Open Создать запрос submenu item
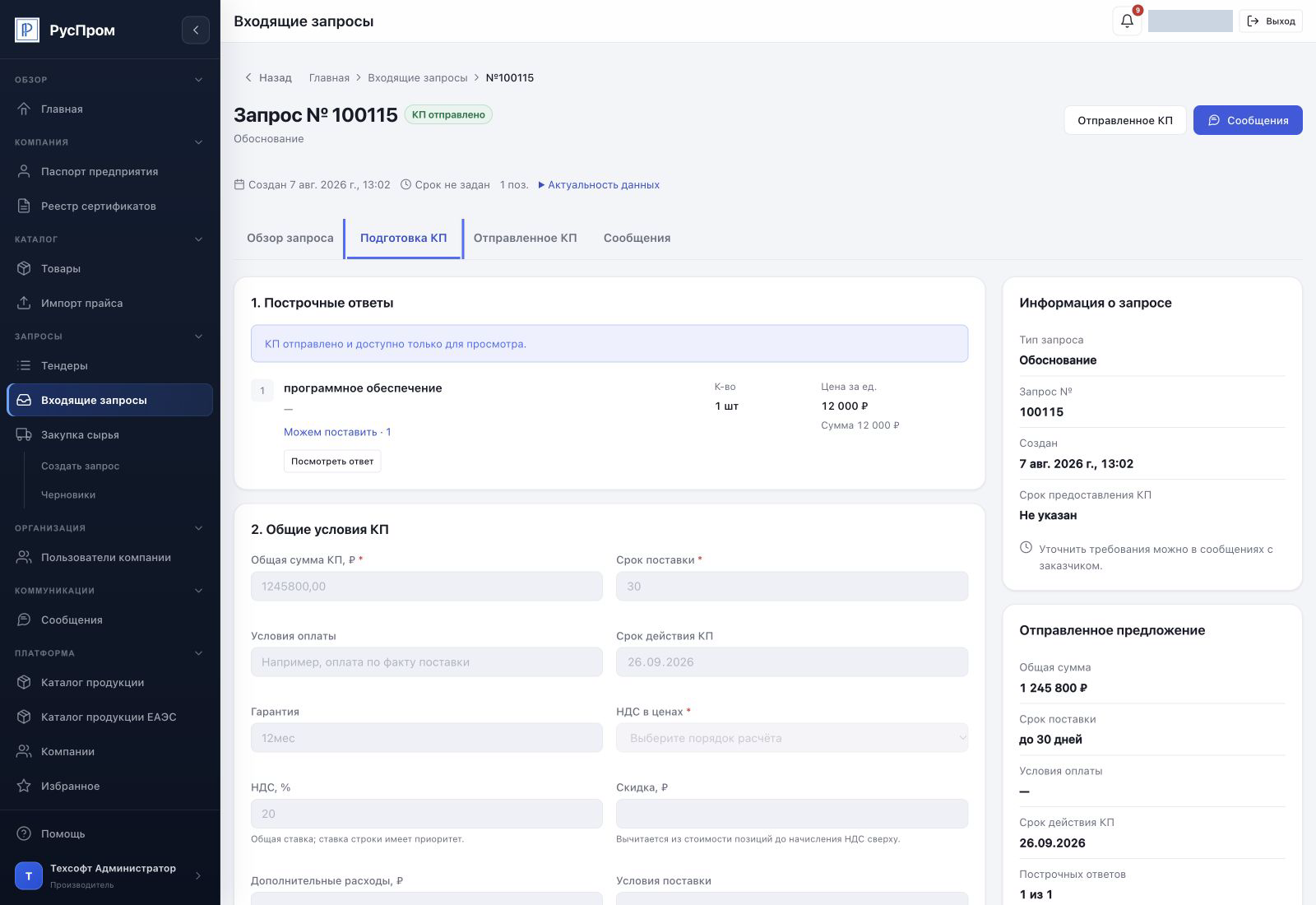The image size is (1316, 905). 81,466
